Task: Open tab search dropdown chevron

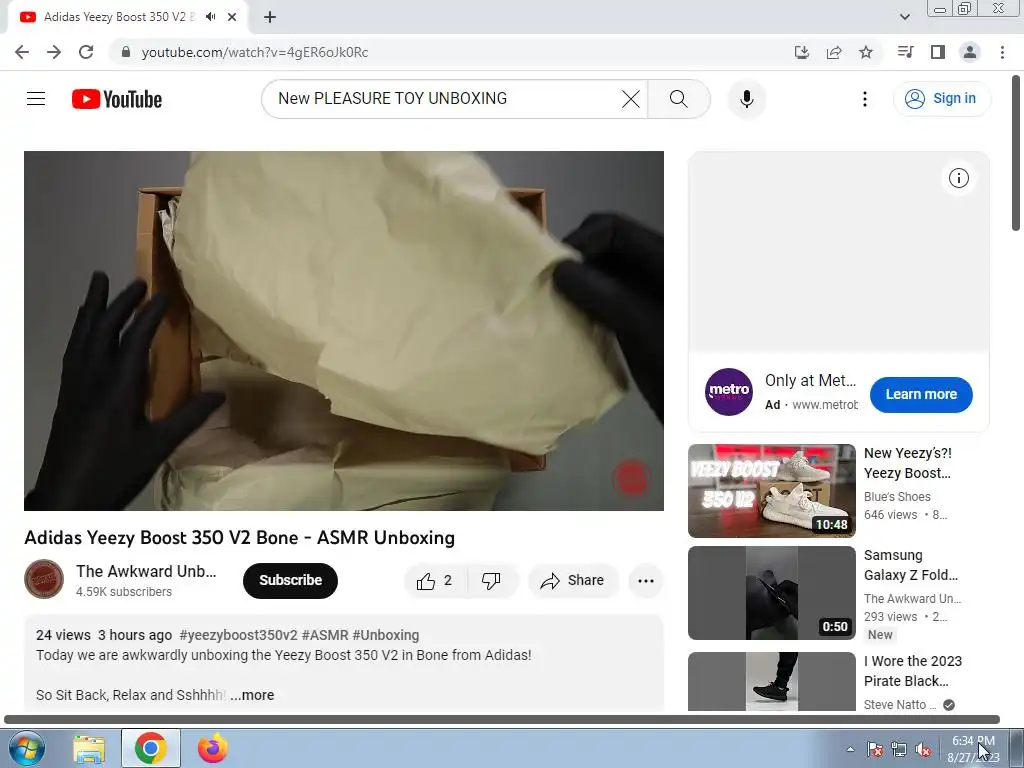Action: pos(904,17)
